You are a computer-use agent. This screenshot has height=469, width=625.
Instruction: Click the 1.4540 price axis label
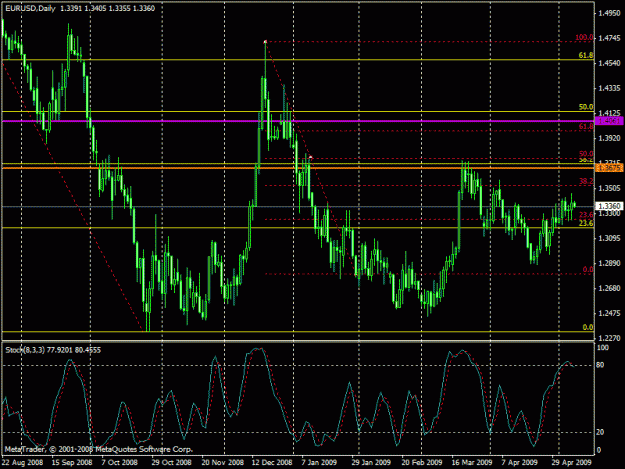[609, 63]
